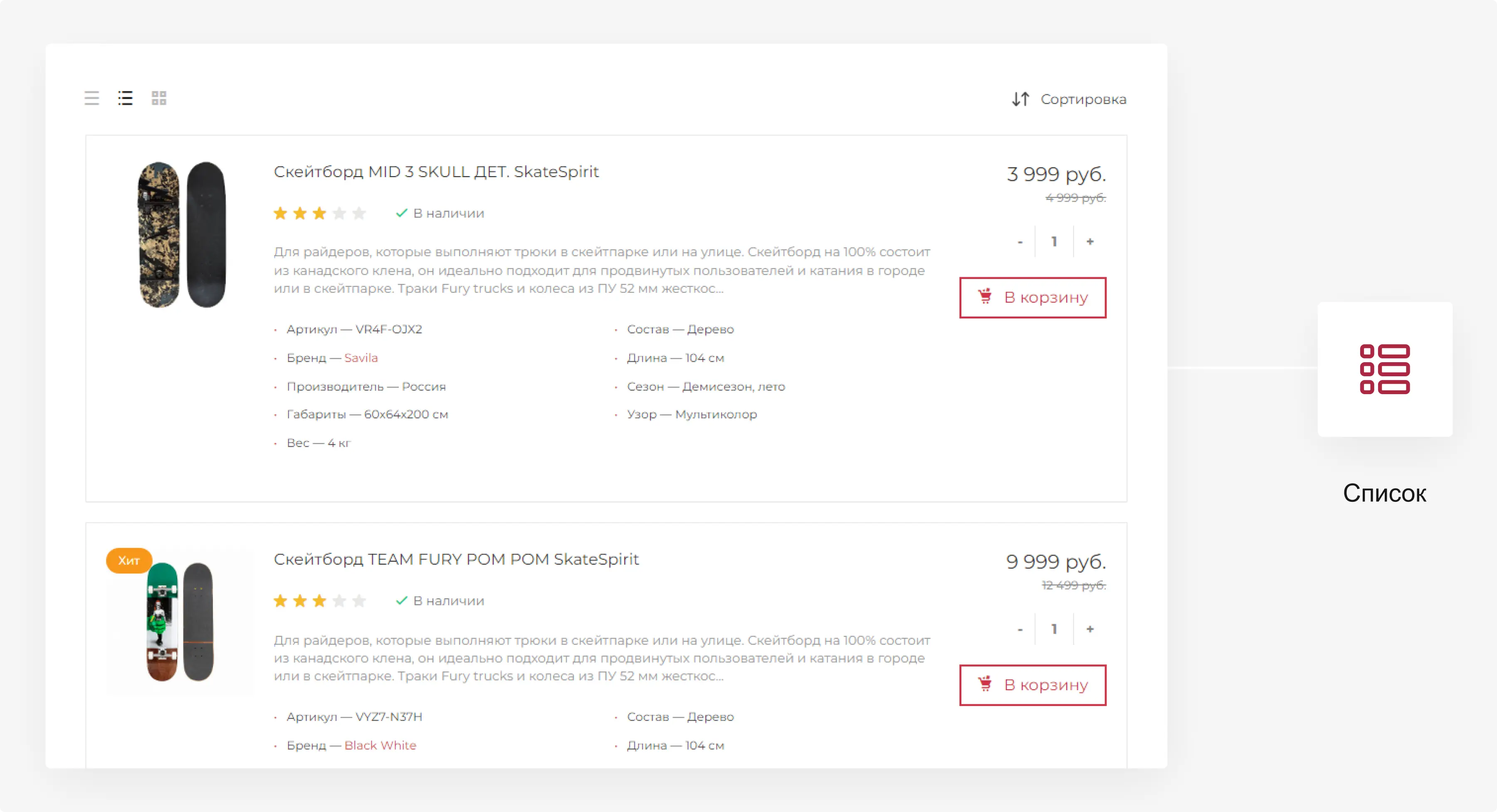This screenshot has width=1497, height=812.
Task: Switch to compact lines view icon
Action: pyautogui.click(x=91, y=98)
